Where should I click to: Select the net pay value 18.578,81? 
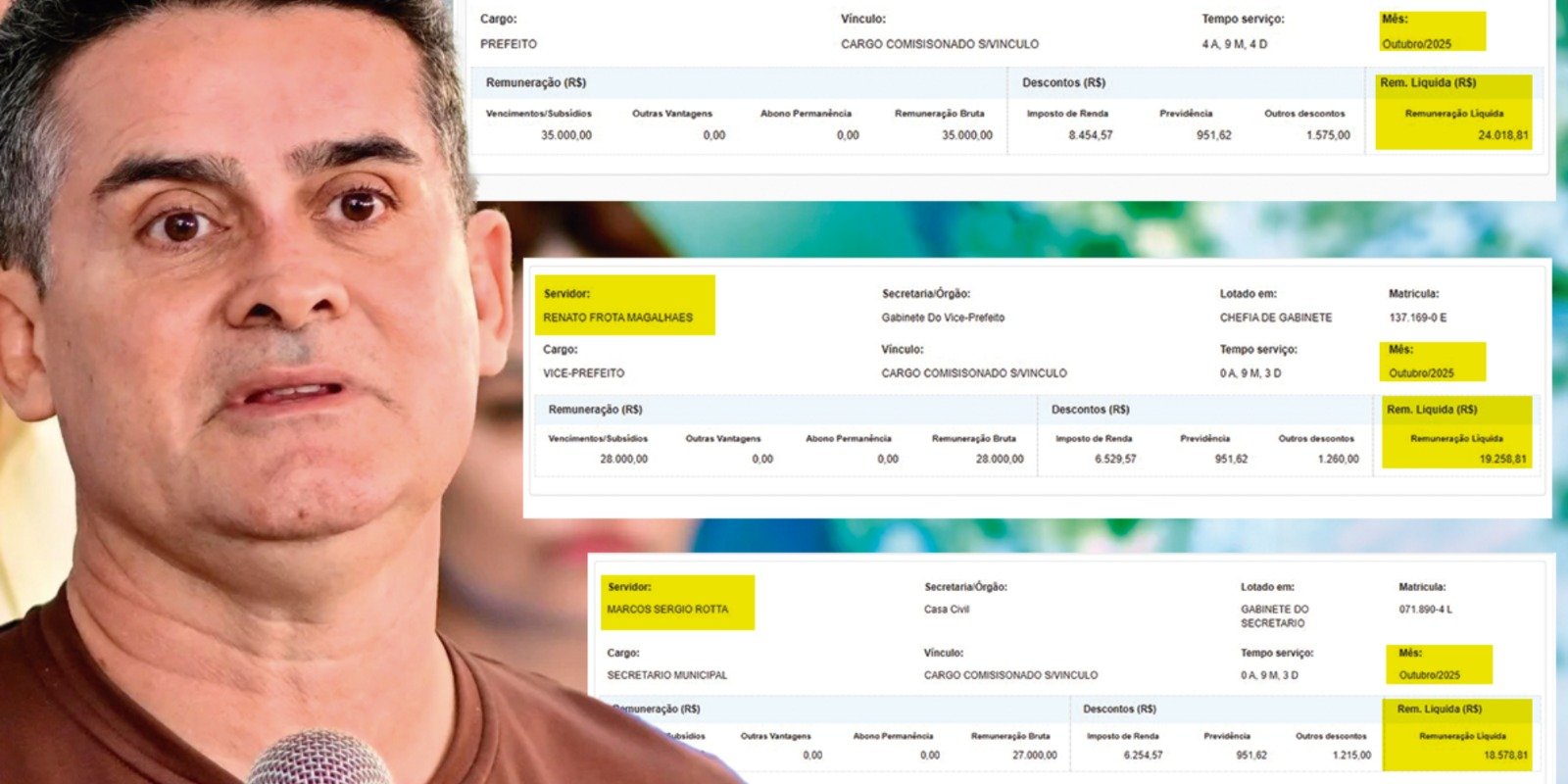point(1505,756)
